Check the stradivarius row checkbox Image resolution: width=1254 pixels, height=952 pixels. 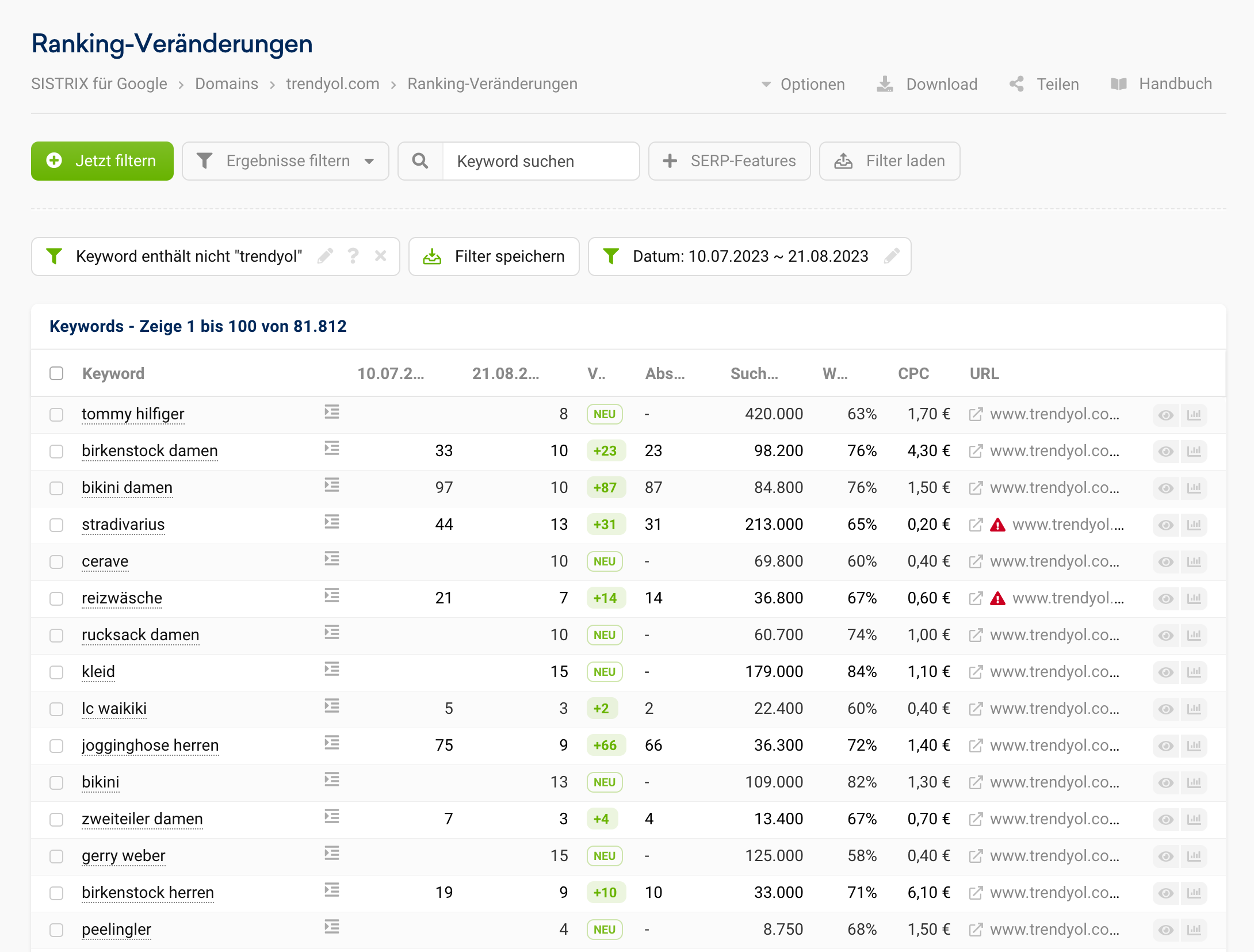click(56, 525)
